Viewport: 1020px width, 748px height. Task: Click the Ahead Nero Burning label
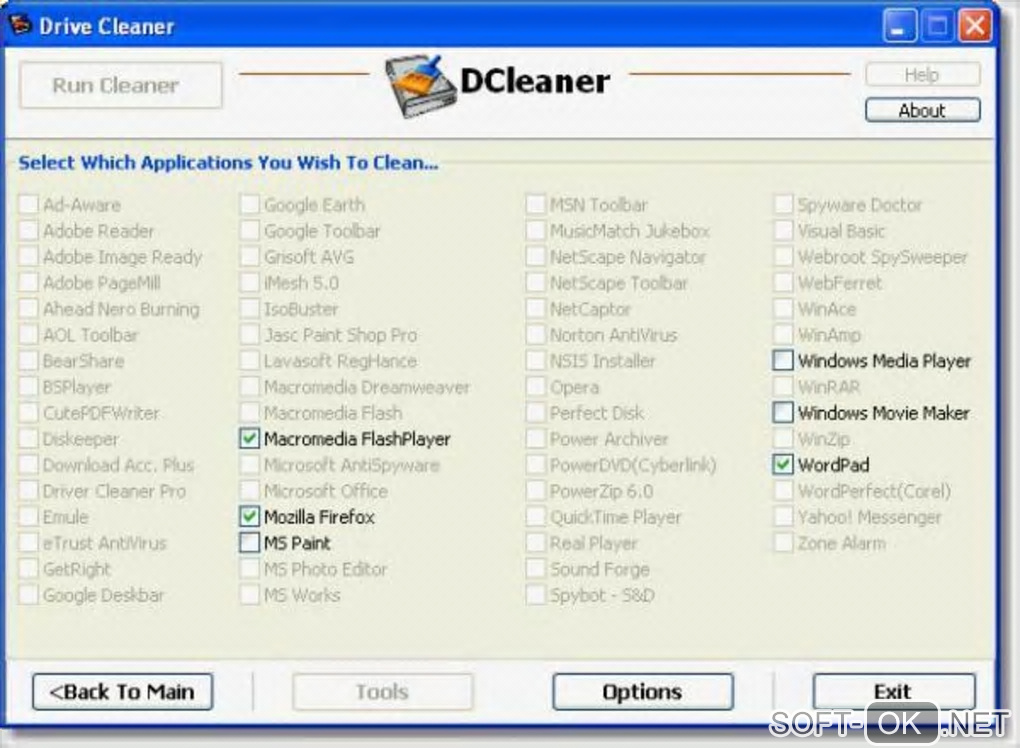point(121,309)
